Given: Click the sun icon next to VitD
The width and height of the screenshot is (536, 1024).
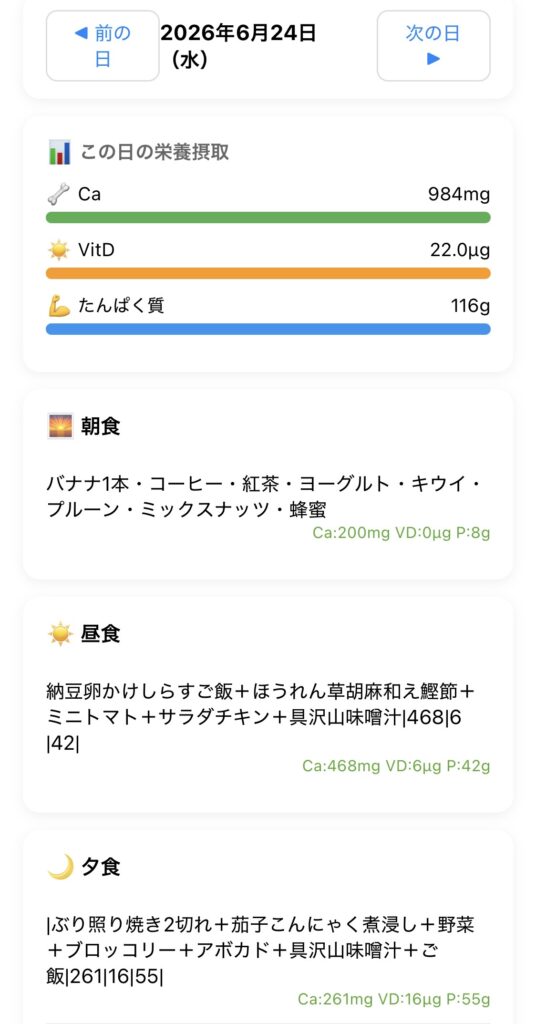Looking at the screenshot, I should tap(59, 249).
